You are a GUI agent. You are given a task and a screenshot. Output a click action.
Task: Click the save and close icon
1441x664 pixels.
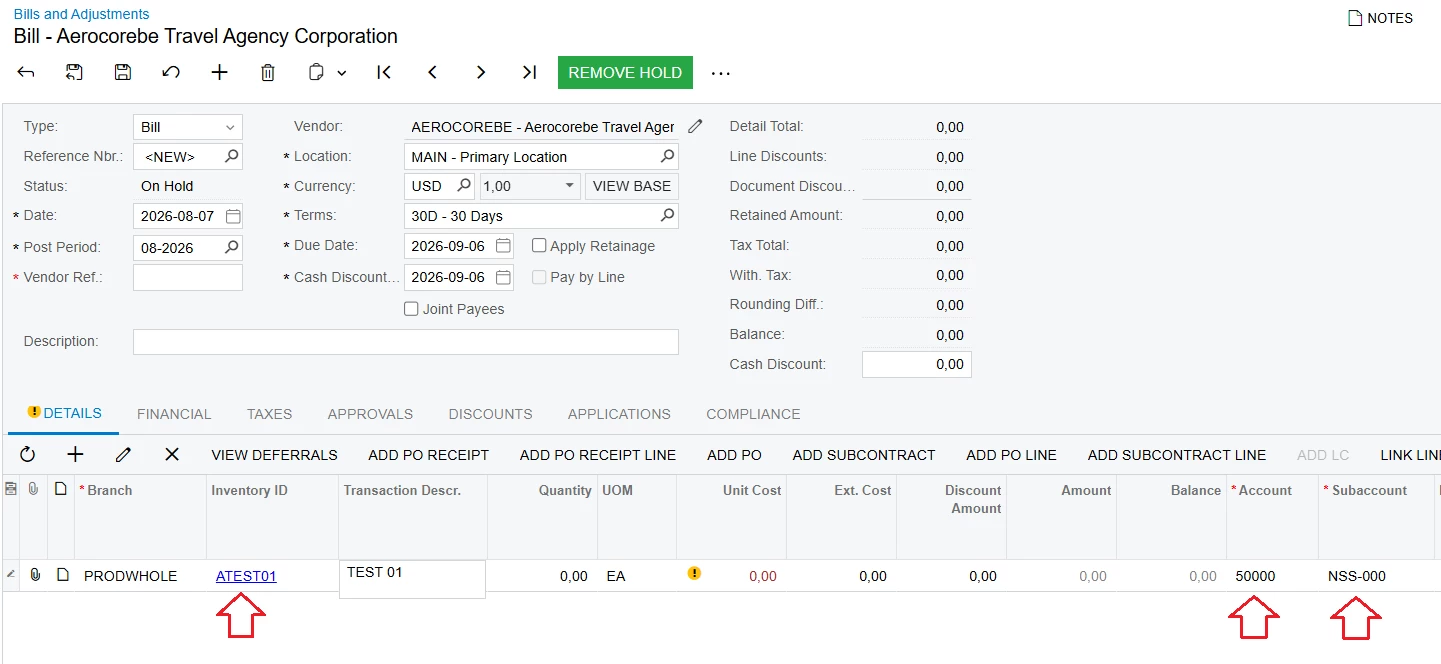point(74,72)
